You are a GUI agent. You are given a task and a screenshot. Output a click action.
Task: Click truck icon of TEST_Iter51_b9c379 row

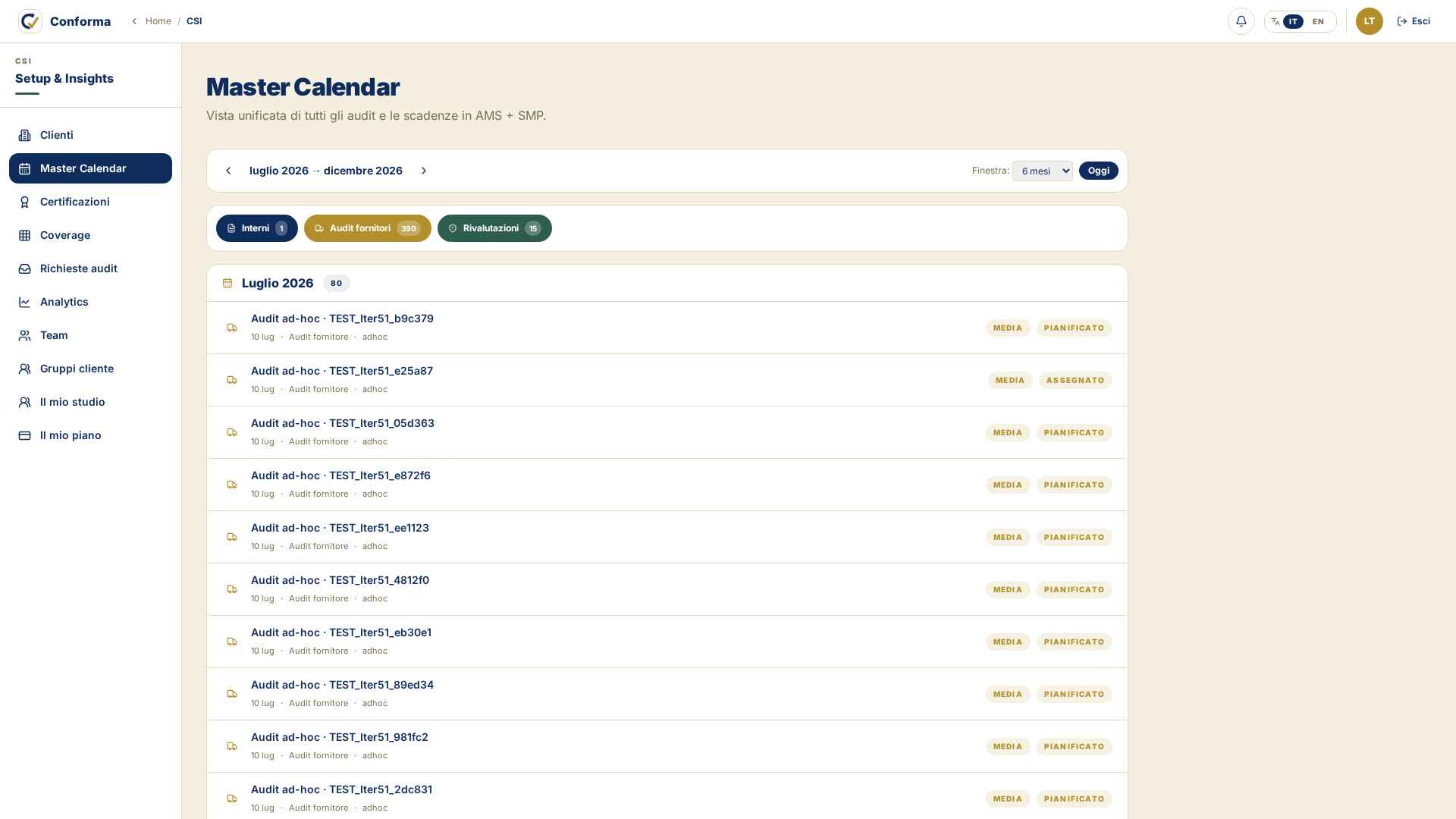[x=232, y=328]
